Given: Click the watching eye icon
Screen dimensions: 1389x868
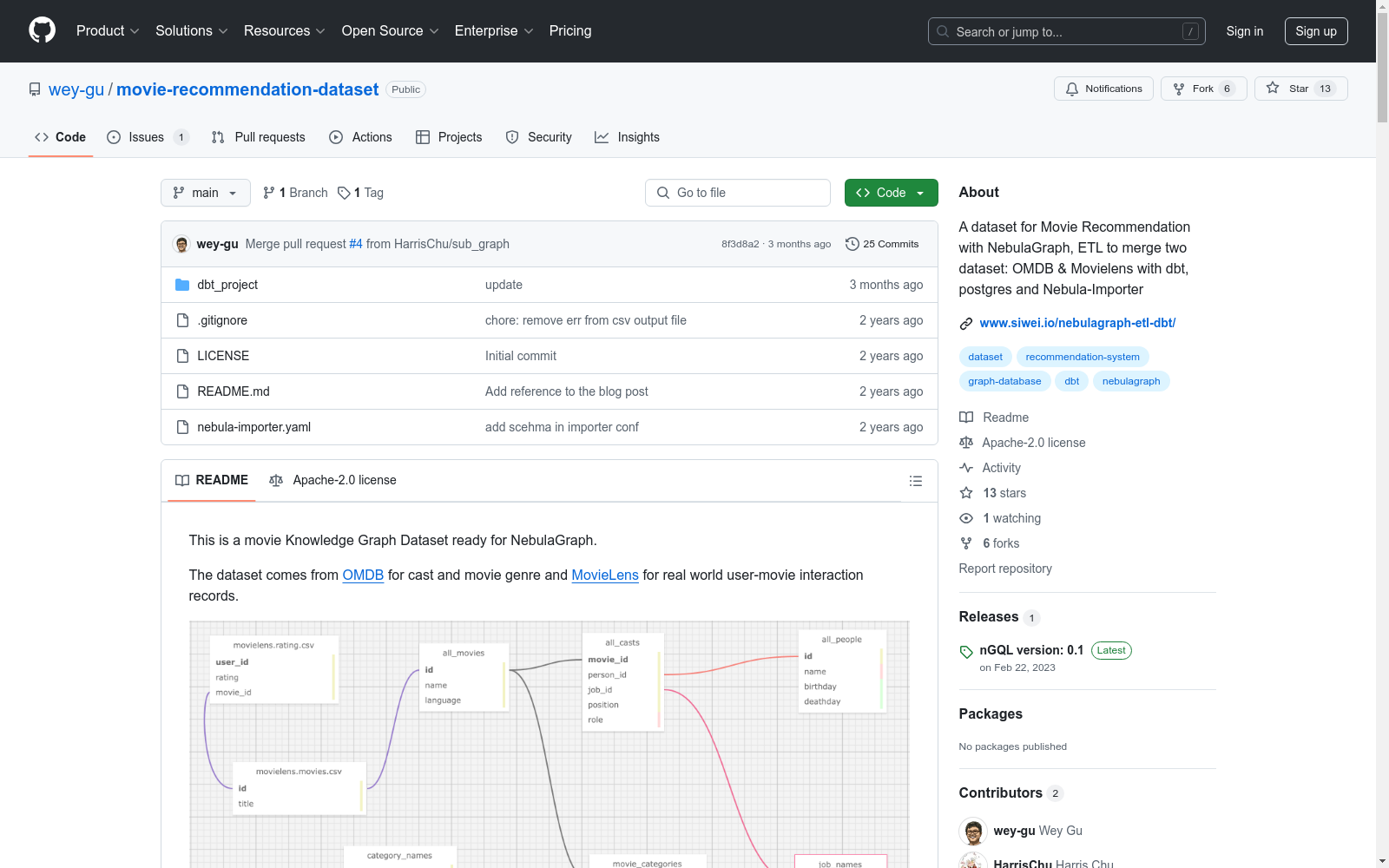Looking at the screenshot, I should pyautogui.click(x=966, y=518).
